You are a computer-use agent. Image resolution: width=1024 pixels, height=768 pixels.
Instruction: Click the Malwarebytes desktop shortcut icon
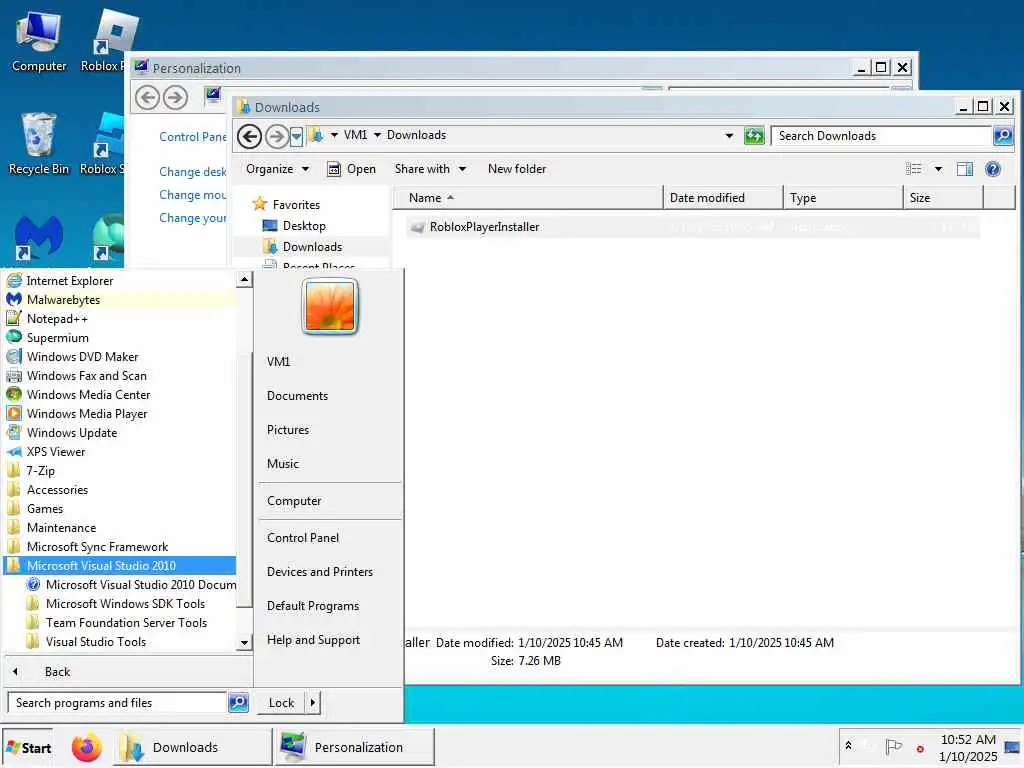(38, 237)
